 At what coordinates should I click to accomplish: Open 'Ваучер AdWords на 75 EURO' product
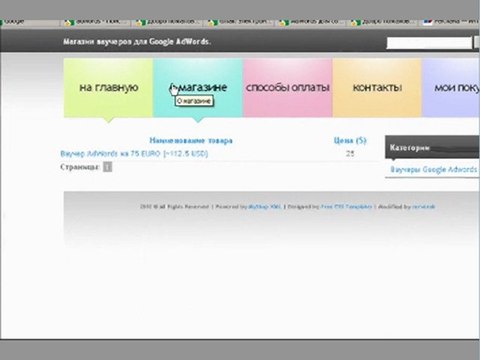coord(134,154)
